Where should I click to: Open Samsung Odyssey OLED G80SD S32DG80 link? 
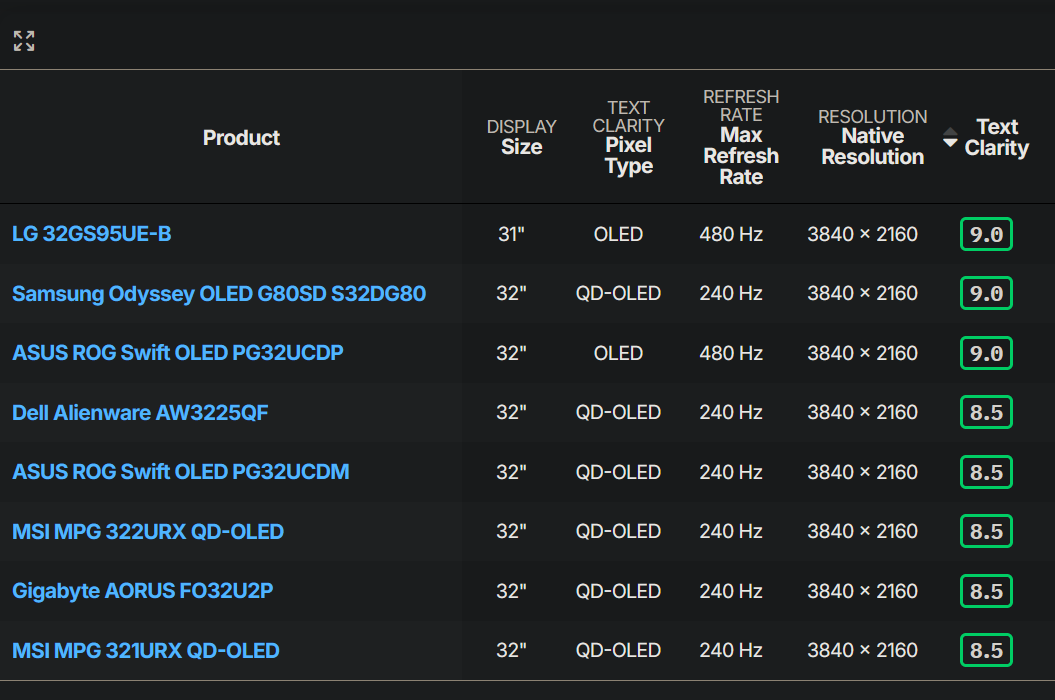click(219, 293)
